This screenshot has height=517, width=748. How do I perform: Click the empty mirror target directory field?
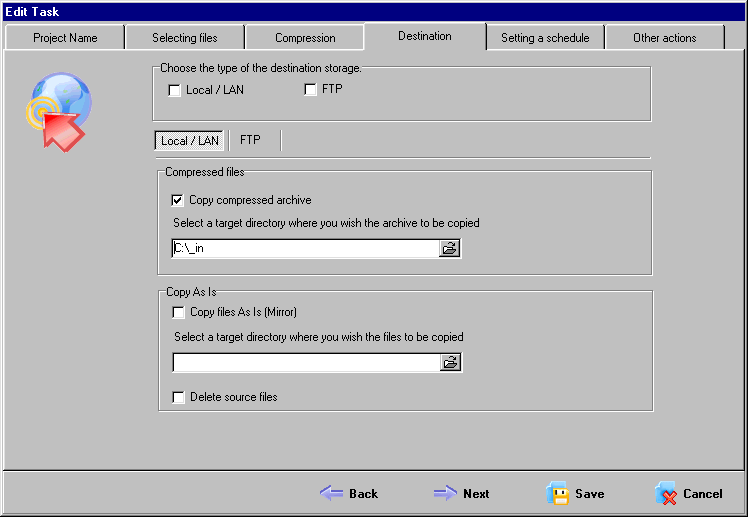tap(306, 362)
